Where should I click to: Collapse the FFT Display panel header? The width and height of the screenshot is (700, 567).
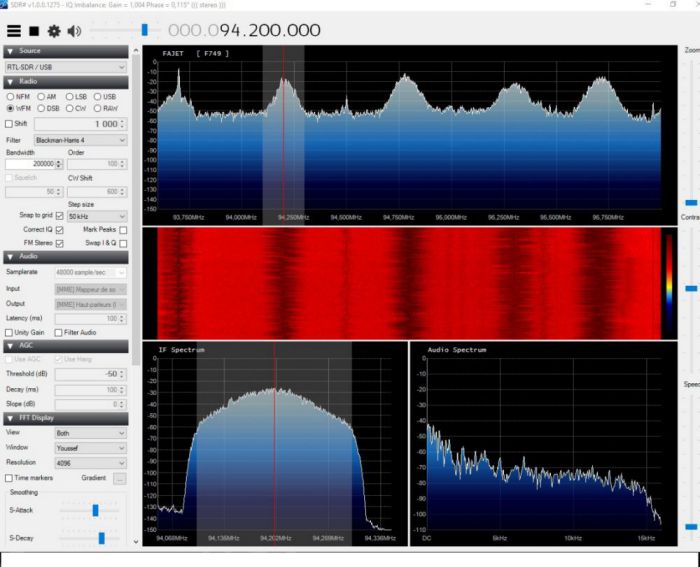pos(66,418)
